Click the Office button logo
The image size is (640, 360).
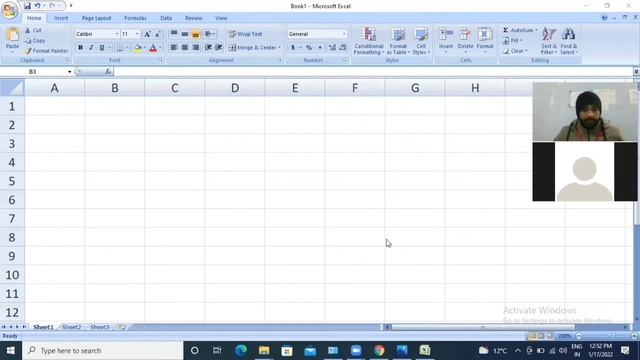tap(9, 10)
